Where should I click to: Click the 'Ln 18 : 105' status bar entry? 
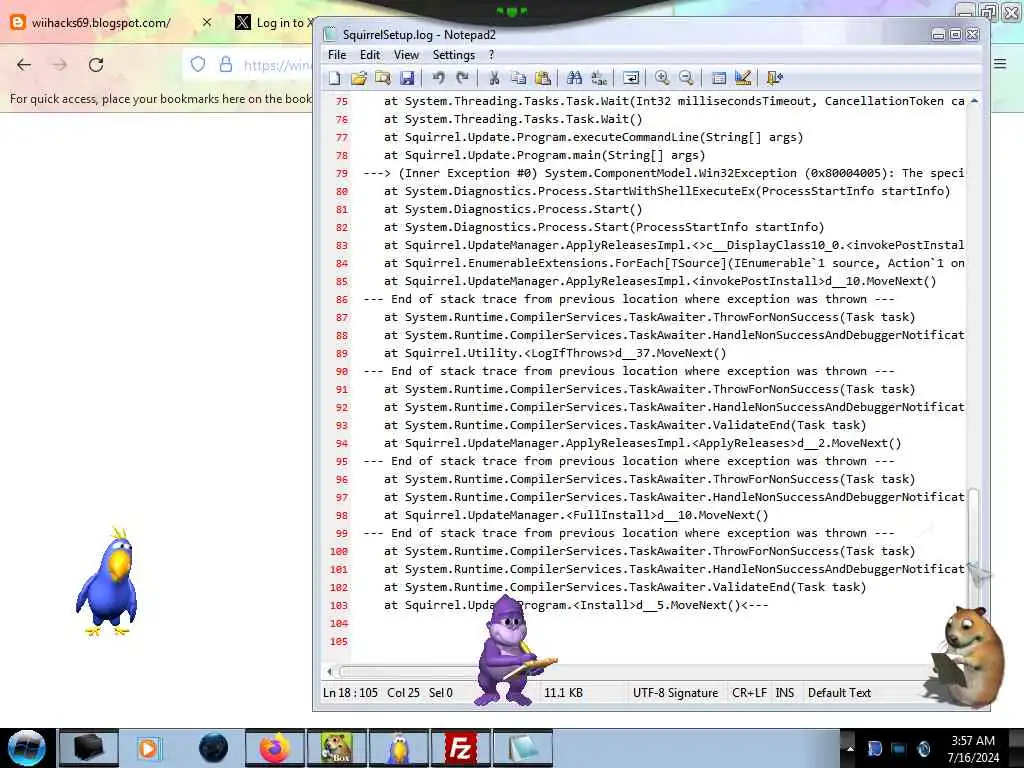click(350, 693)
